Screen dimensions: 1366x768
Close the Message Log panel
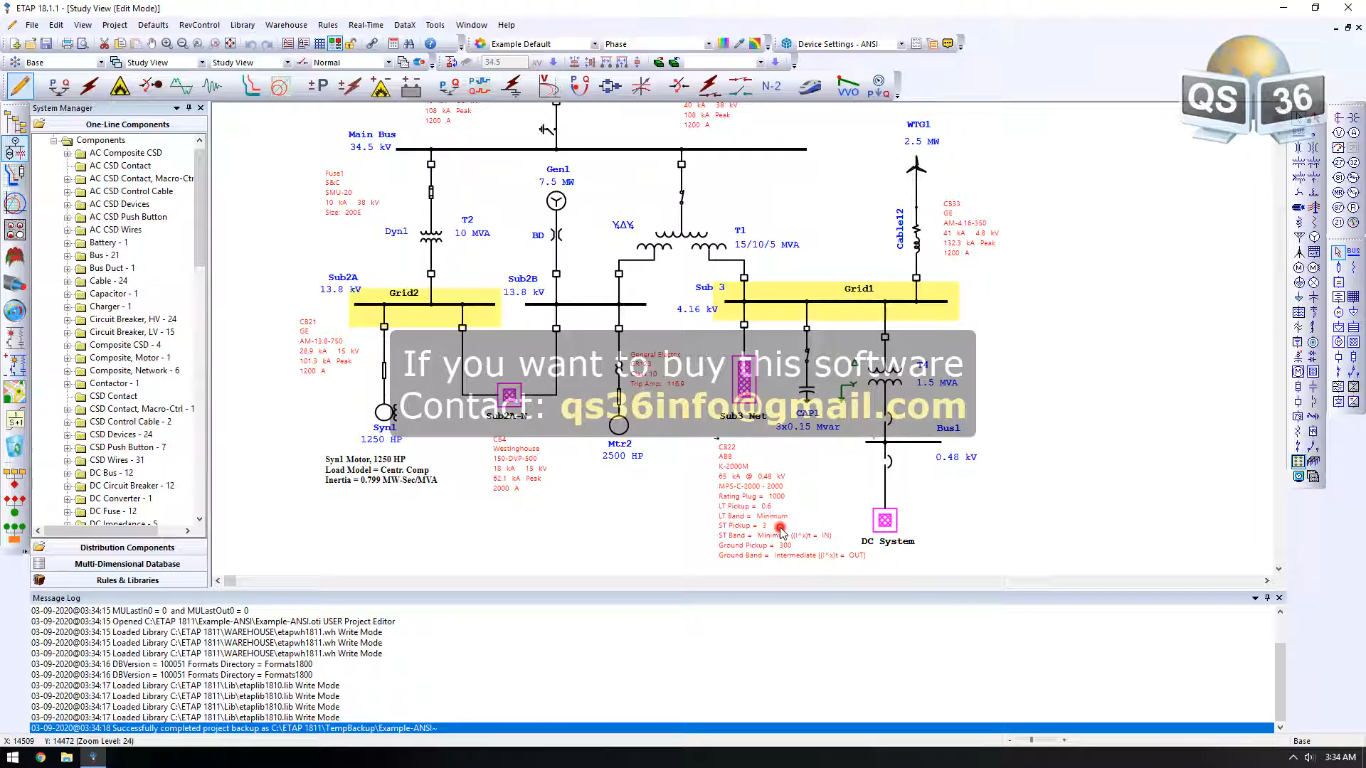coord(1278,597)
